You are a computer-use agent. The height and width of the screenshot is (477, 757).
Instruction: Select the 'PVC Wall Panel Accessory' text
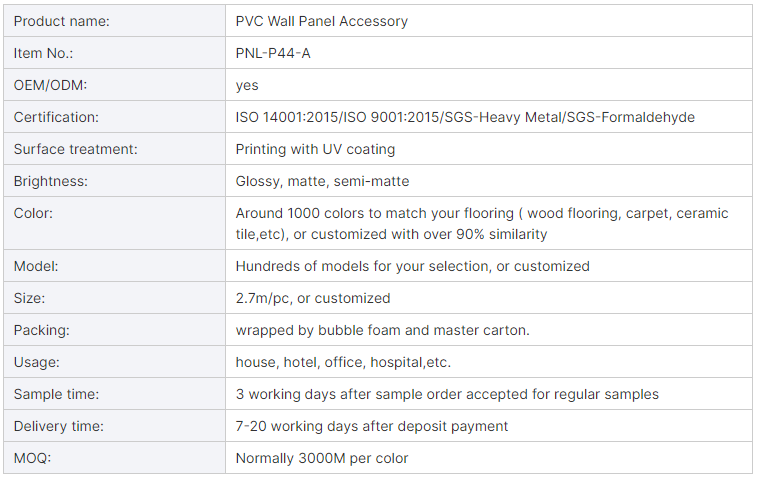tap(321, 21)
